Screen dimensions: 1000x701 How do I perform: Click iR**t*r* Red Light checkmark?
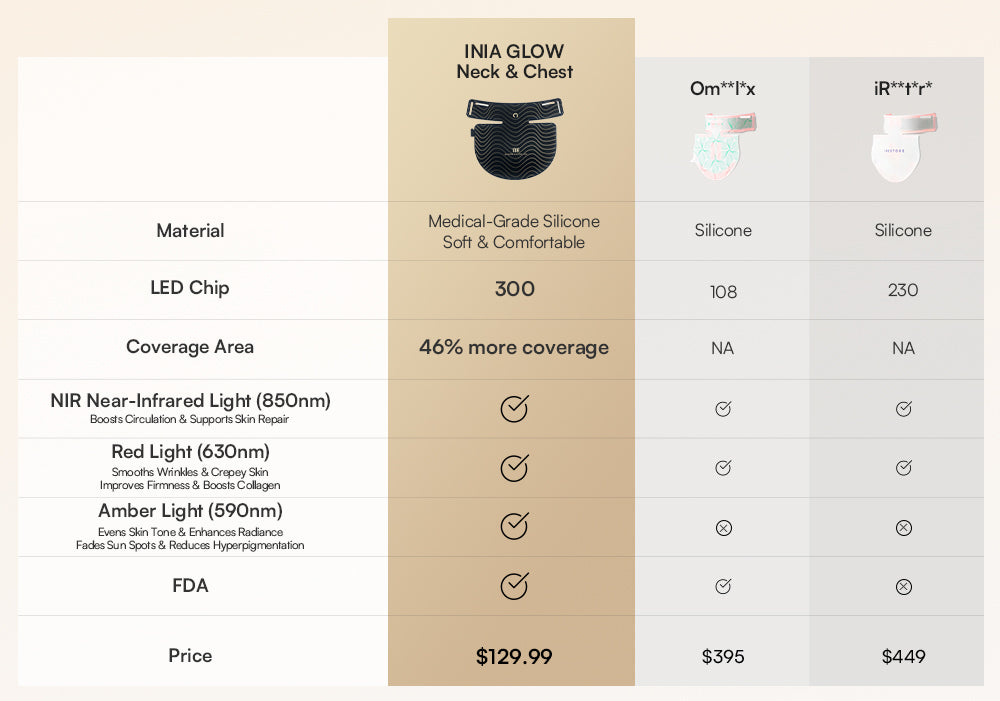[x=904, y=468]
